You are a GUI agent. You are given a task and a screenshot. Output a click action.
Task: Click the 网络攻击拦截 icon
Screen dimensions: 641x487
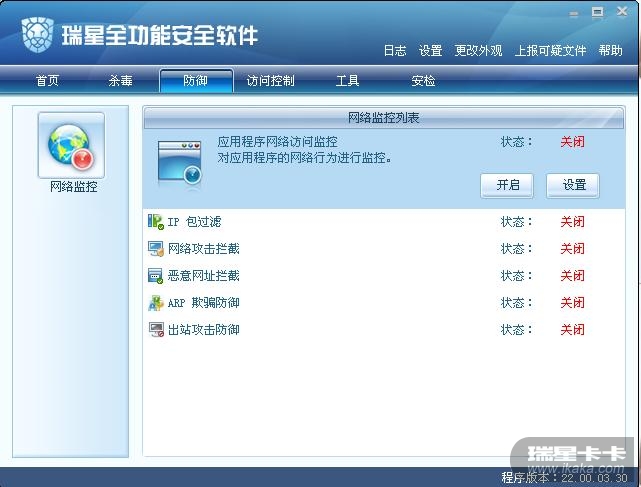(156, 249)
